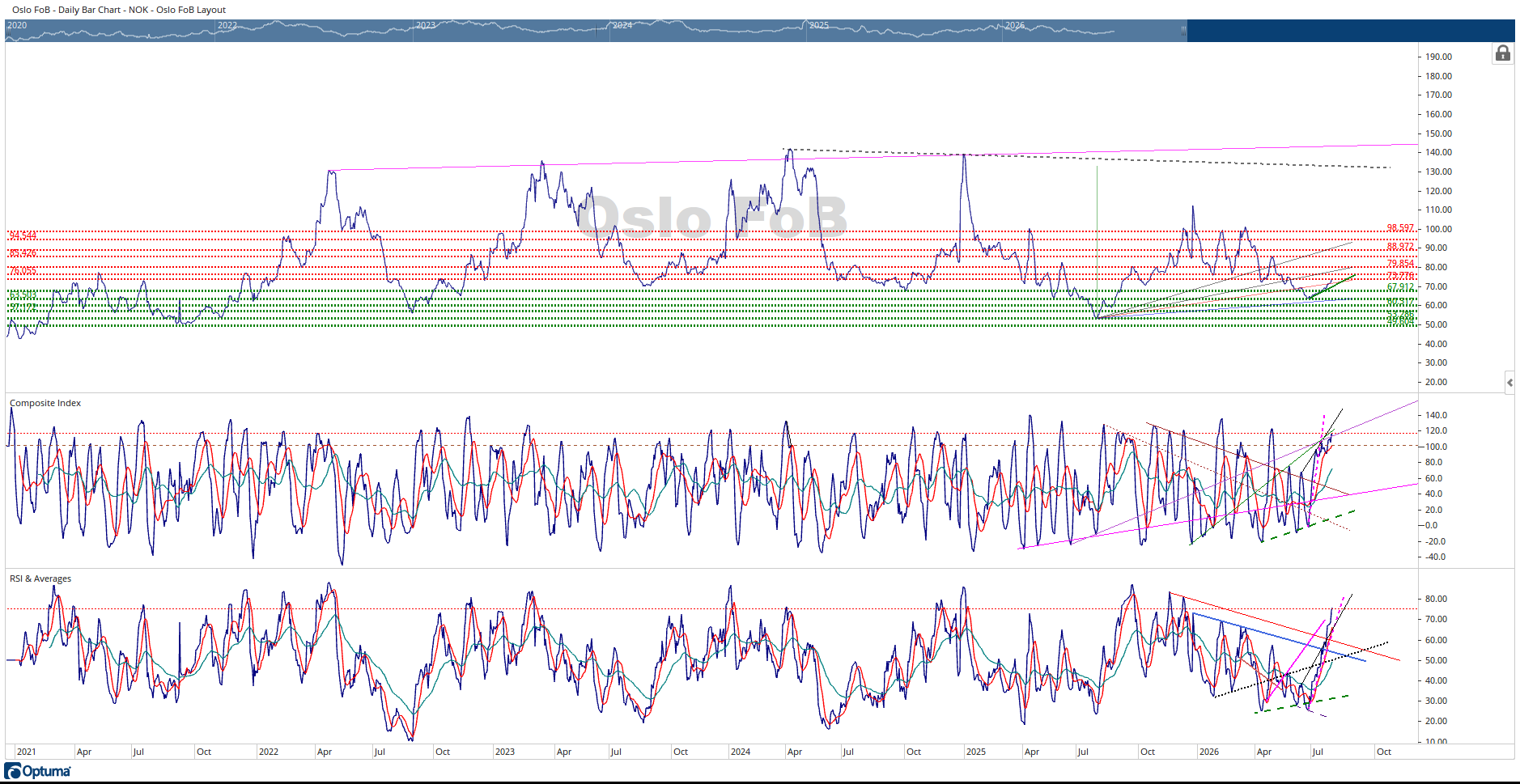Select the green 63.503 level label
Viewport: 1520px width, 784px height.
23,295
